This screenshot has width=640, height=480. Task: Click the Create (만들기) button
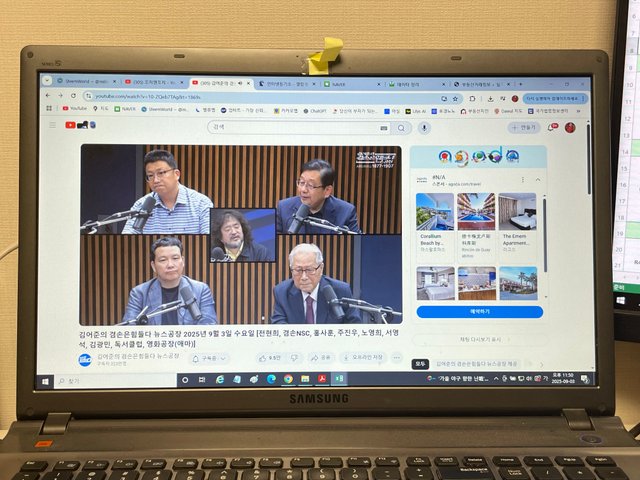(x=524, y=128)
